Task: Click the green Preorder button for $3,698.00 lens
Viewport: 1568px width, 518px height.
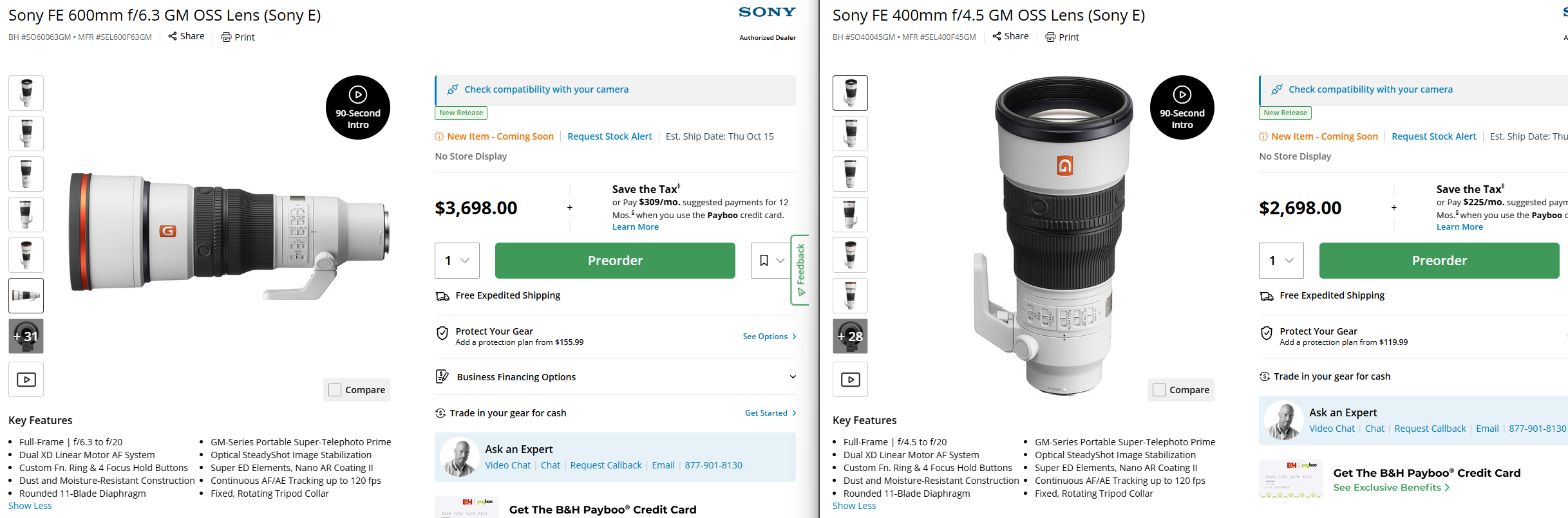Action: [615, 261]
